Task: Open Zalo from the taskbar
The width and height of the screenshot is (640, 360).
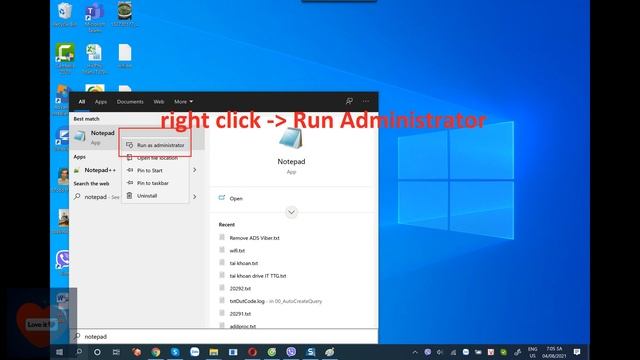Action: tap(195, 352)
